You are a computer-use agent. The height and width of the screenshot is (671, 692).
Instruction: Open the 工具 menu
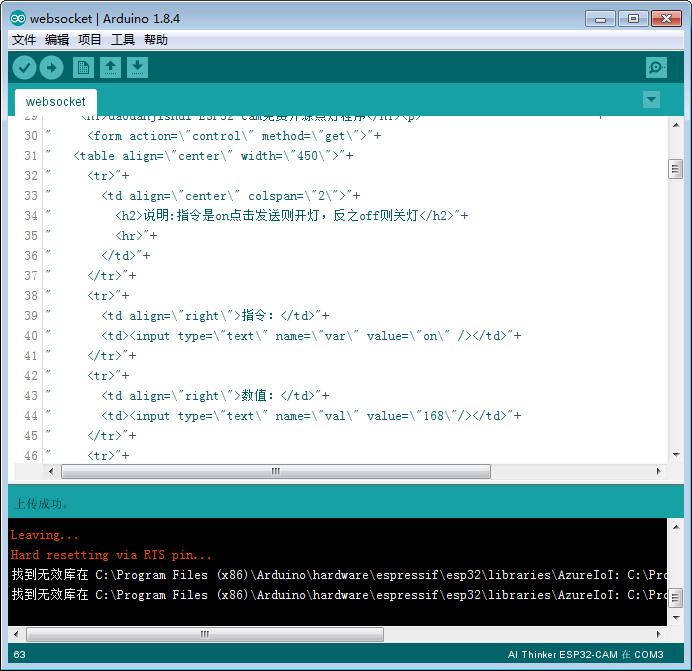tap(123, 40)
